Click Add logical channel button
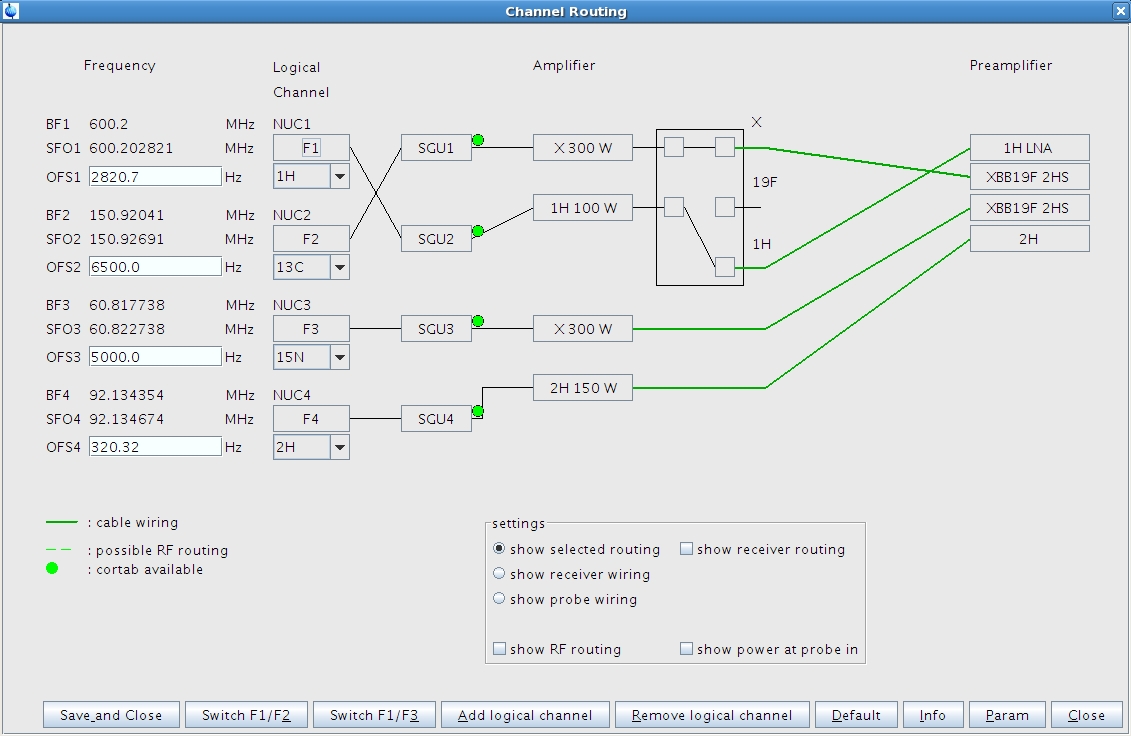Screen dimensions: 1131x736 525,715
